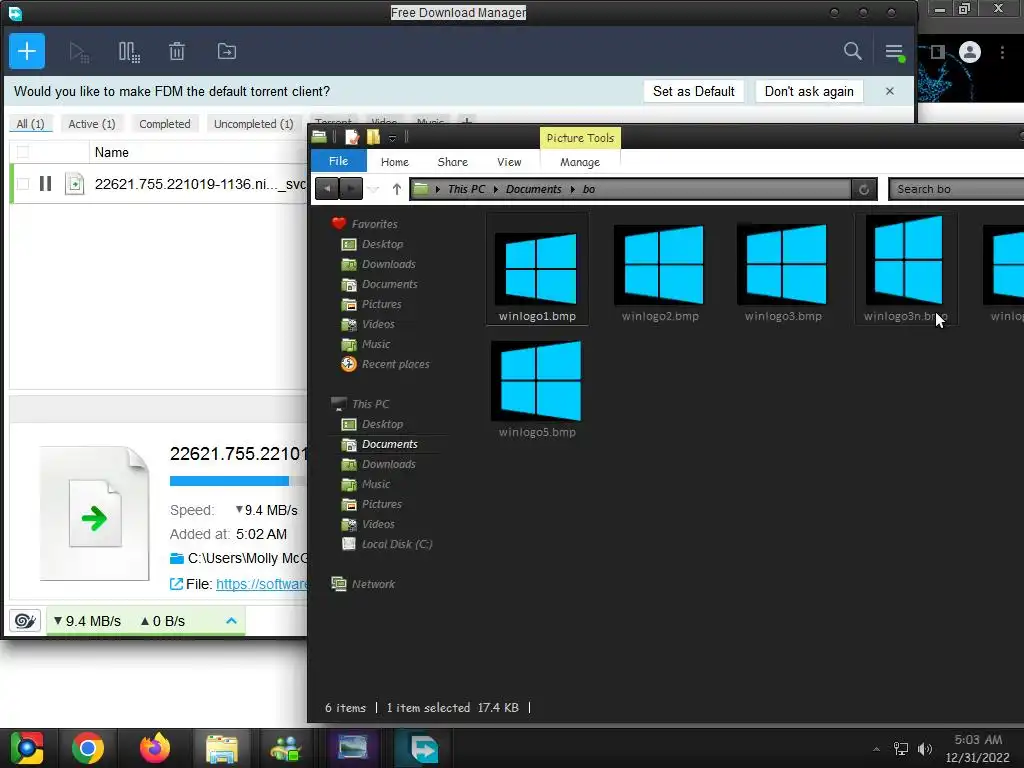Image resolution: width=1024 pixels, height=768 pixels.
Task: Click the Search bo input field
Action: pos(956,189)
